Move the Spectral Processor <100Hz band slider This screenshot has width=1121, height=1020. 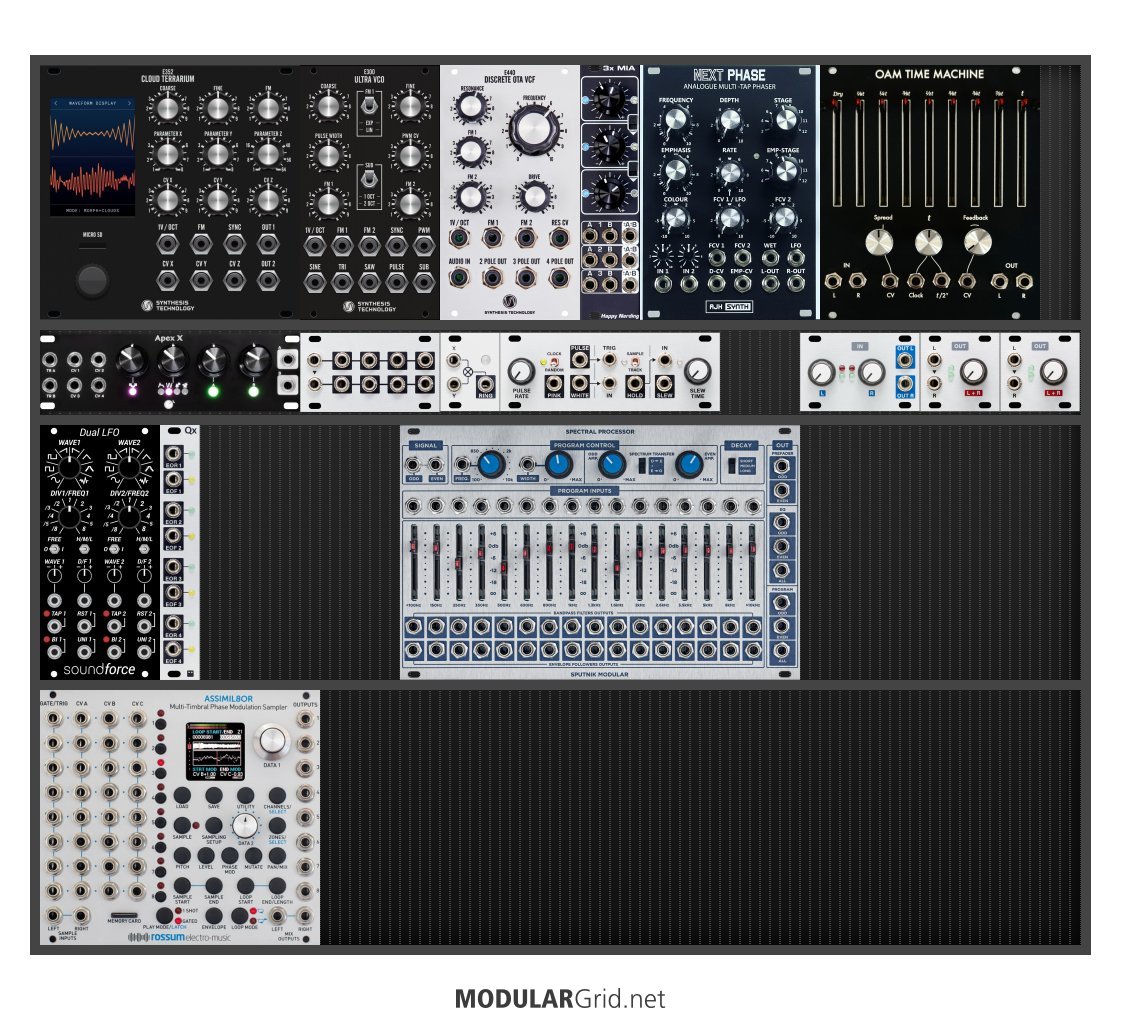pos(413,563)
